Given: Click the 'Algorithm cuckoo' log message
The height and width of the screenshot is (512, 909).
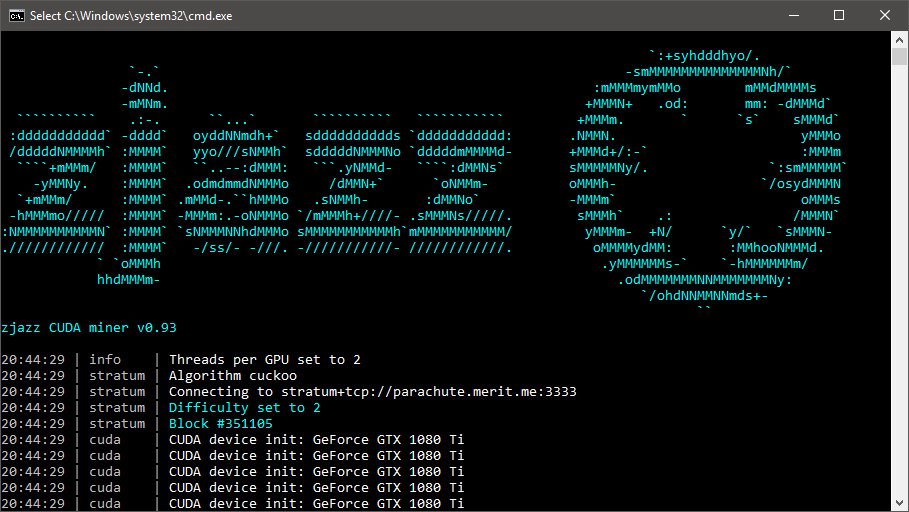Looking at the screenshot, I should click(x=232, y=376).
